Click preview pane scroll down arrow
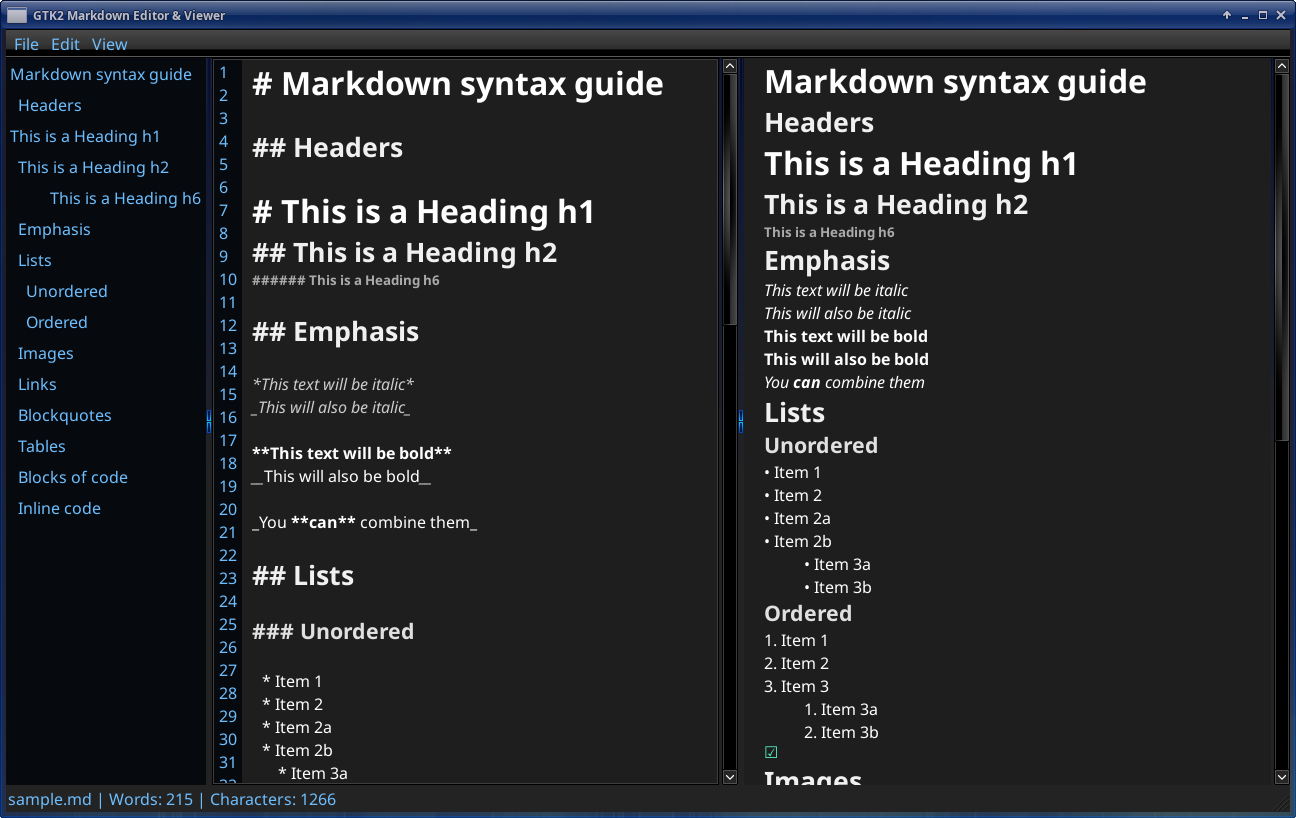Screen dimensions: 1296x818 pos(1282,776)
